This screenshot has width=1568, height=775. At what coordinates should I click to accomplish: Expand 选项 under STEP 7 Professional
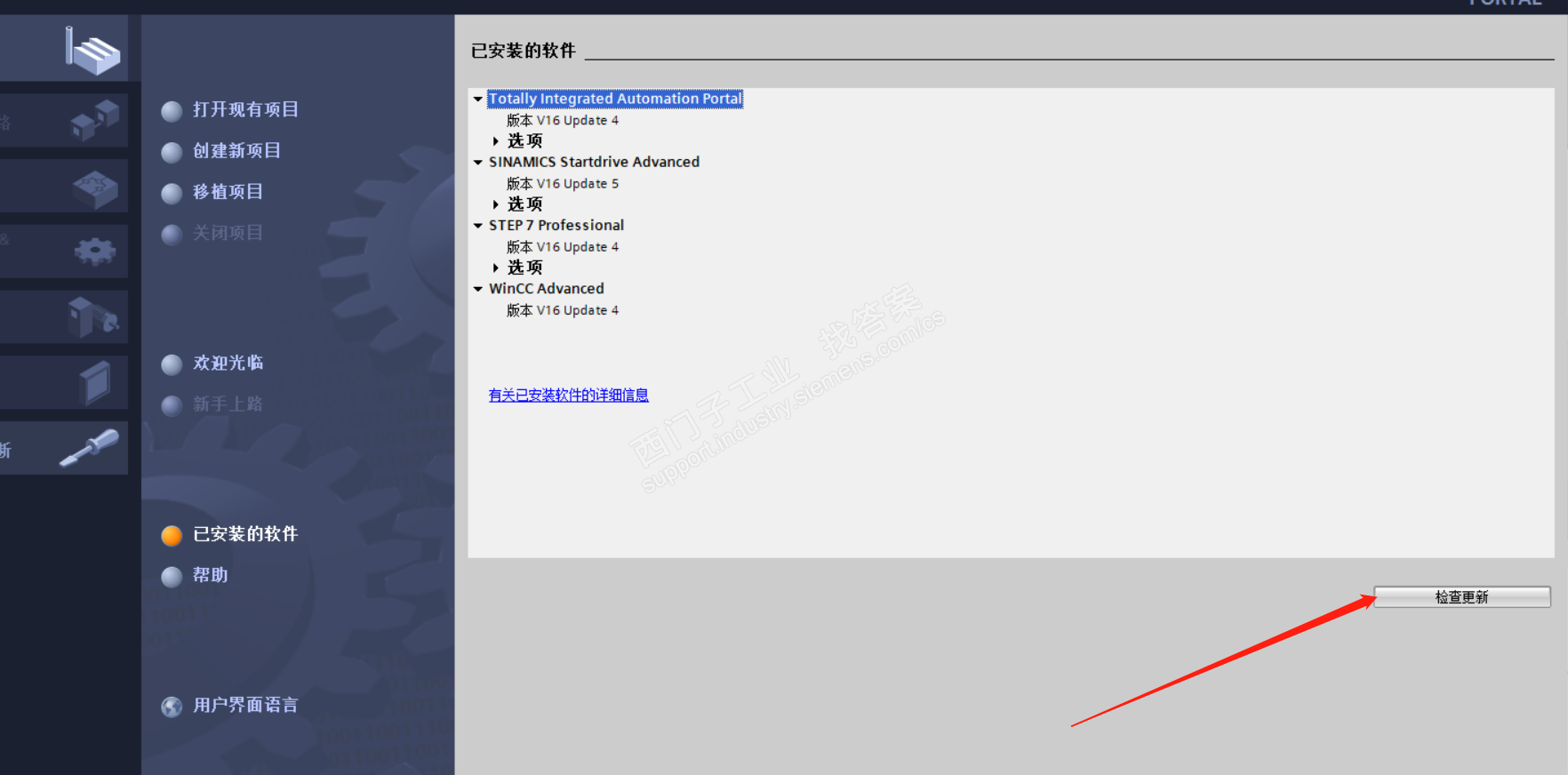[x=496, y=268]
